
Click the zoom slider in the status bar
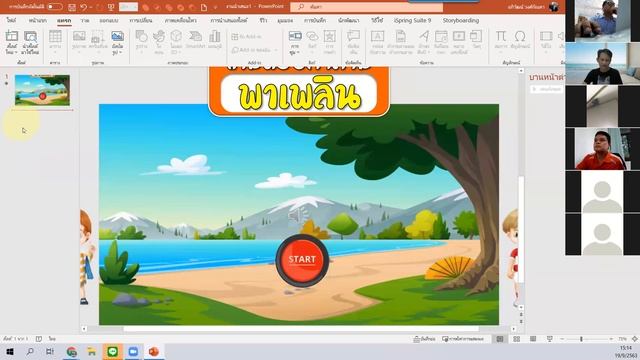click(586, 339)
